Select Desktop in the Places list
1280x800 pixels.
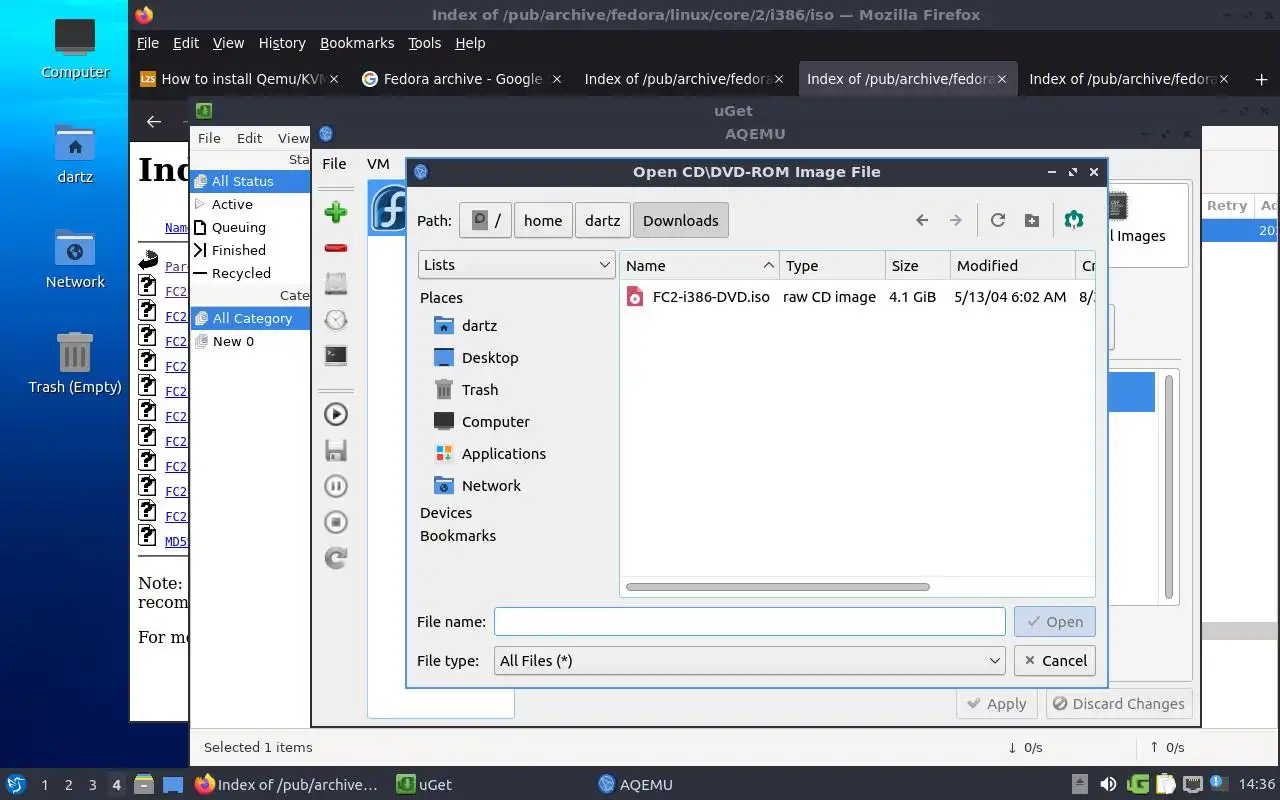coord(490,358)
